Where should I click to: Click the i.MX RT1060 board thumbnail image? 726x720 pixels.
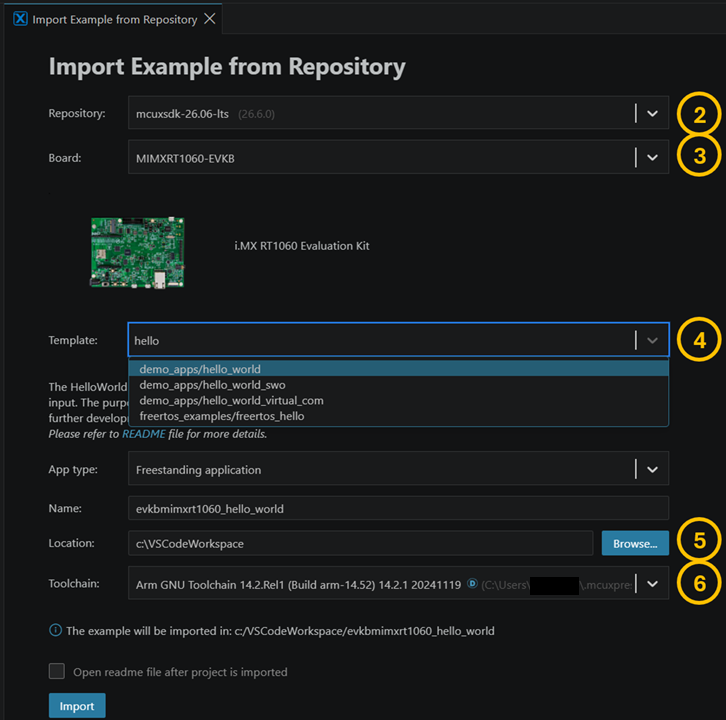pyautogui.click(x=137, y=253)
